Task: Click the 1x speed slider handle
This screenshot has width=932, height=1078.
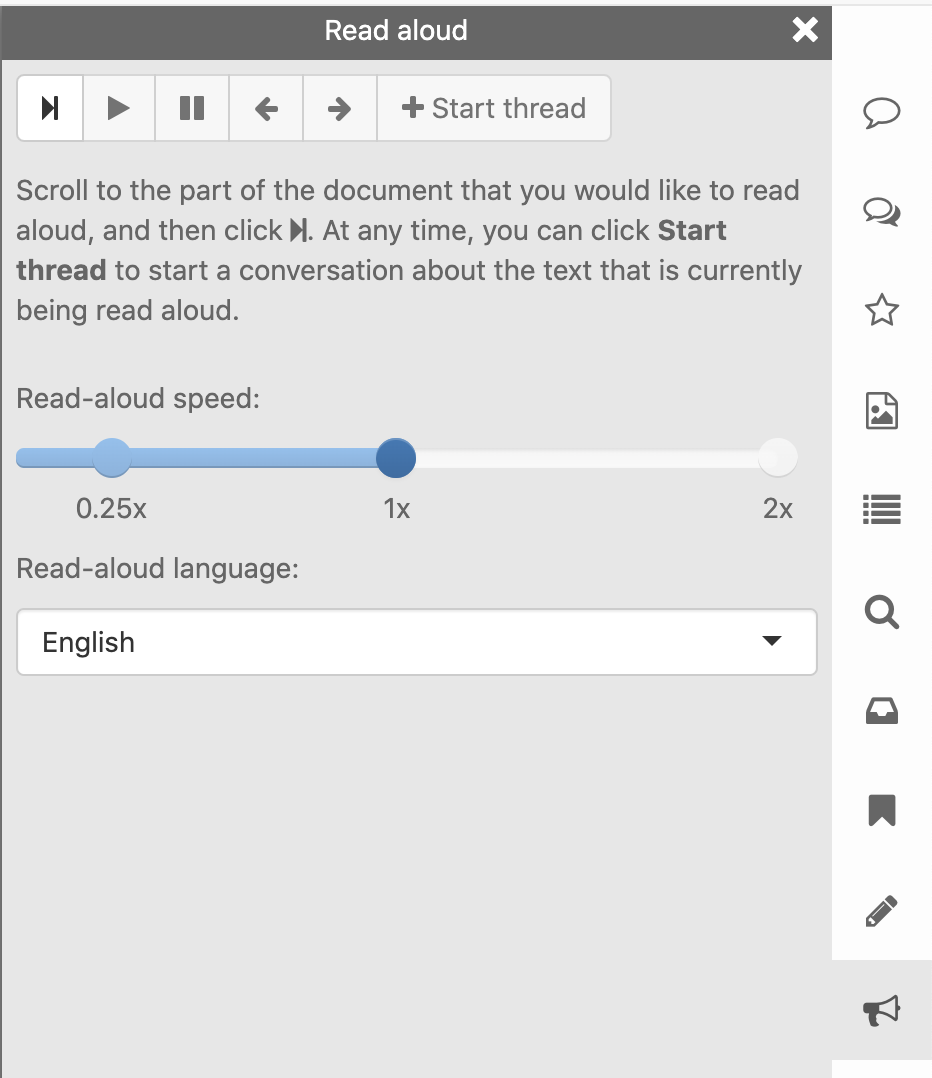Action: 396,458
